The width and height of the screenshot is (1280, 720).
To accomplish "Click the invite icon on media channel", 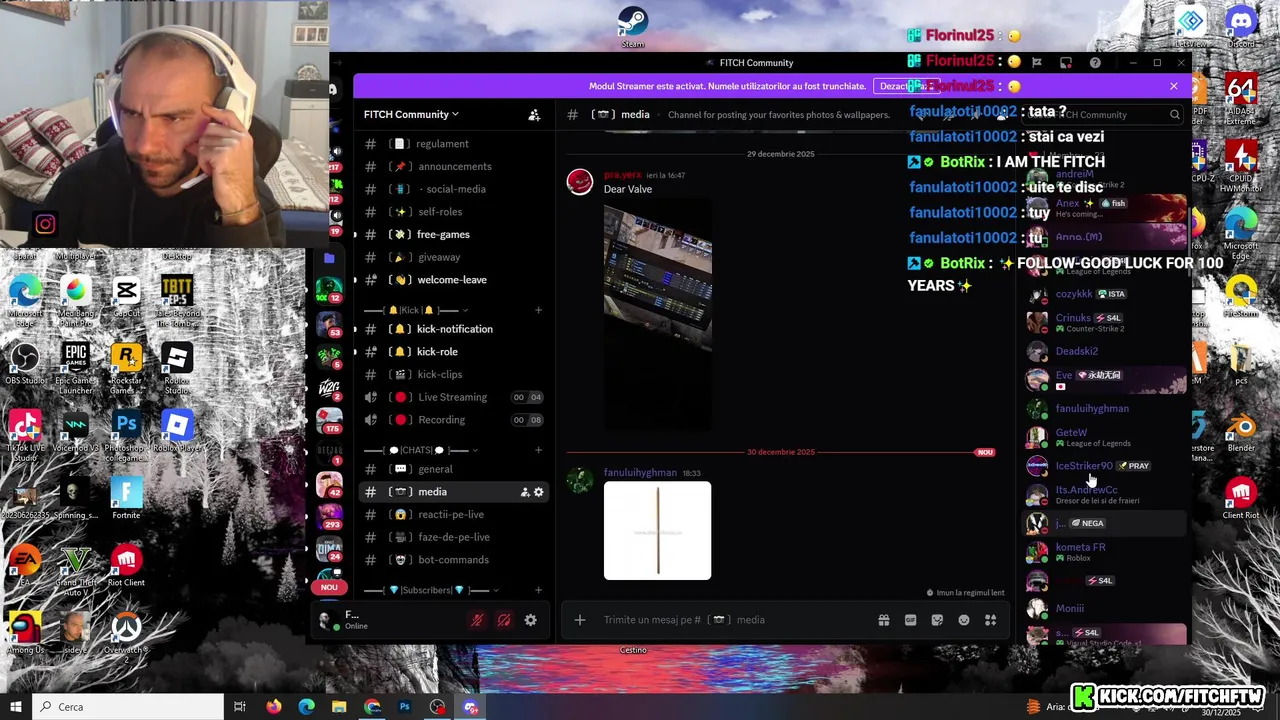I will [x=524, y=492].
